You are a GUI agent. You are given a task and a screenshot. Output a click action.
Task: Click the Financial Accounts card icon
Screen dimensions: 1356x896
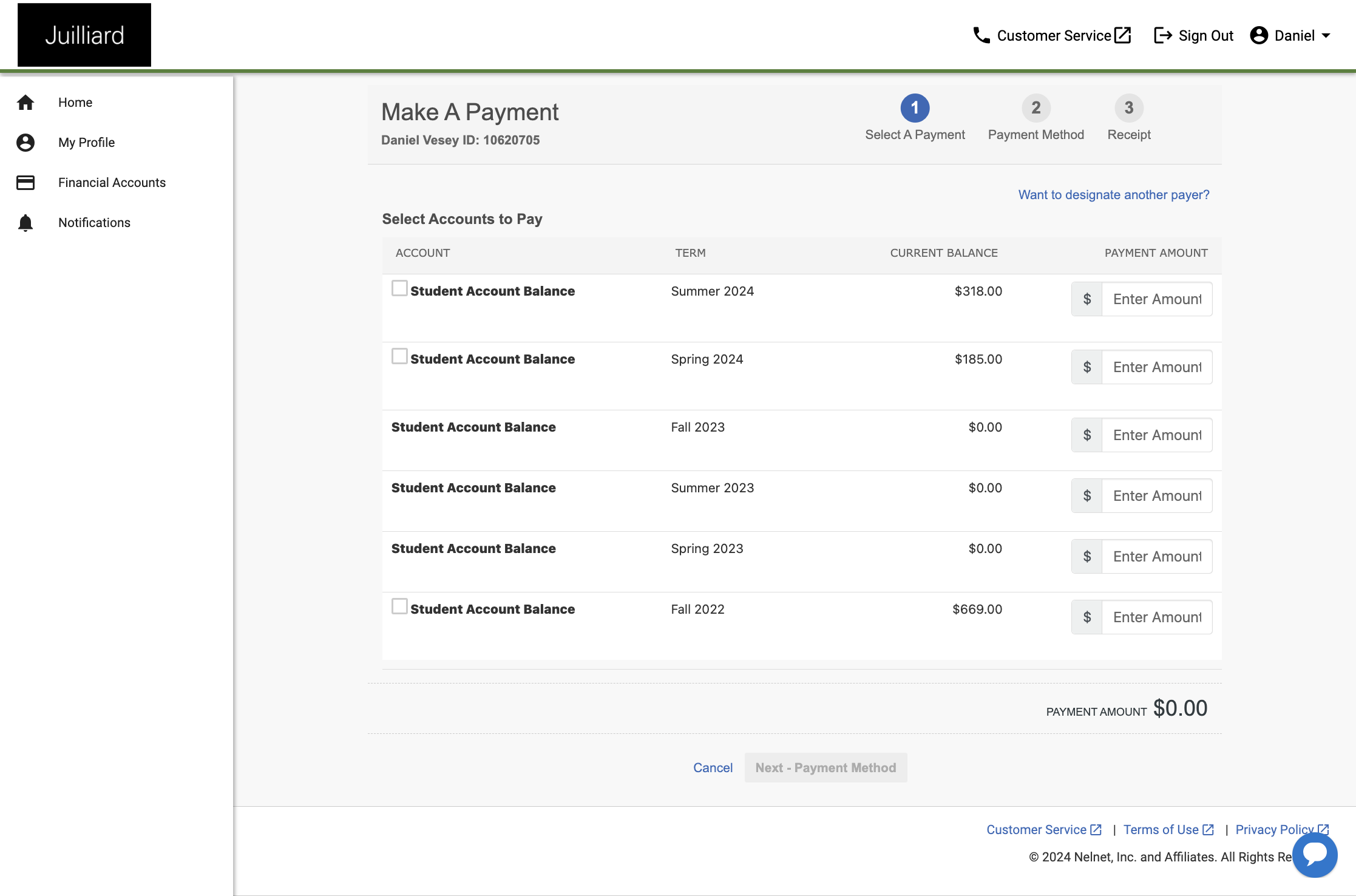tap(25, 183)
